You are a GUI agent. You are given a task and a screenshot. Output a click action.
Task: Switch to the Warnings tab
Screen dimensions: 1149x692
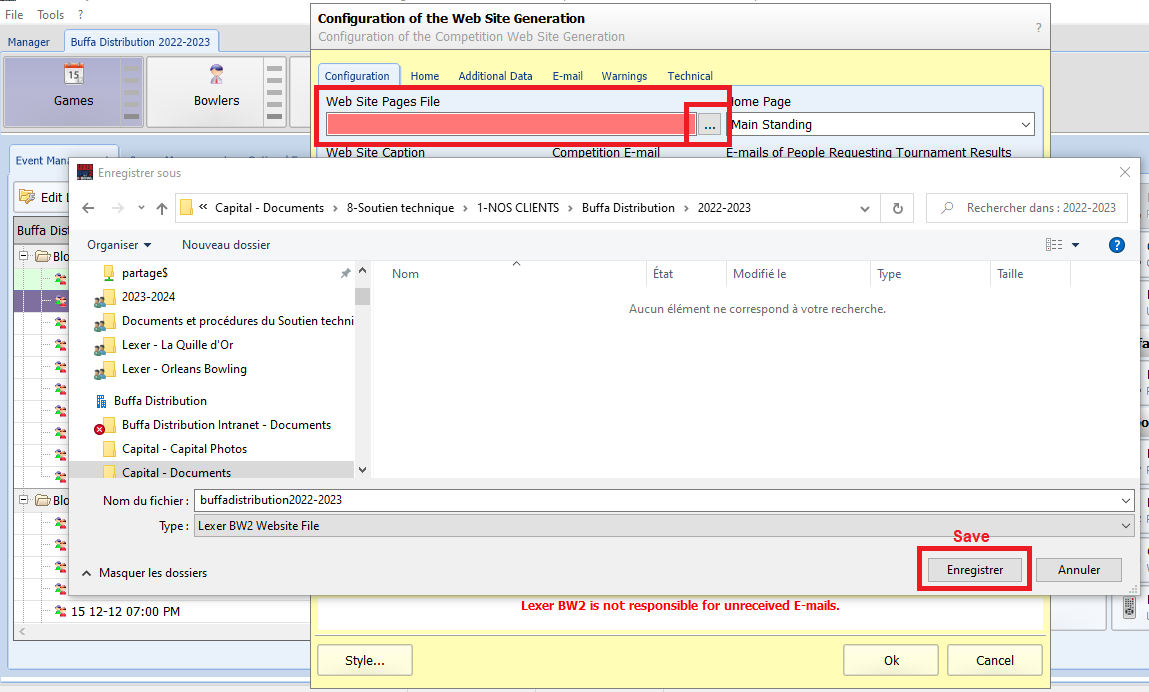[624, 76]
